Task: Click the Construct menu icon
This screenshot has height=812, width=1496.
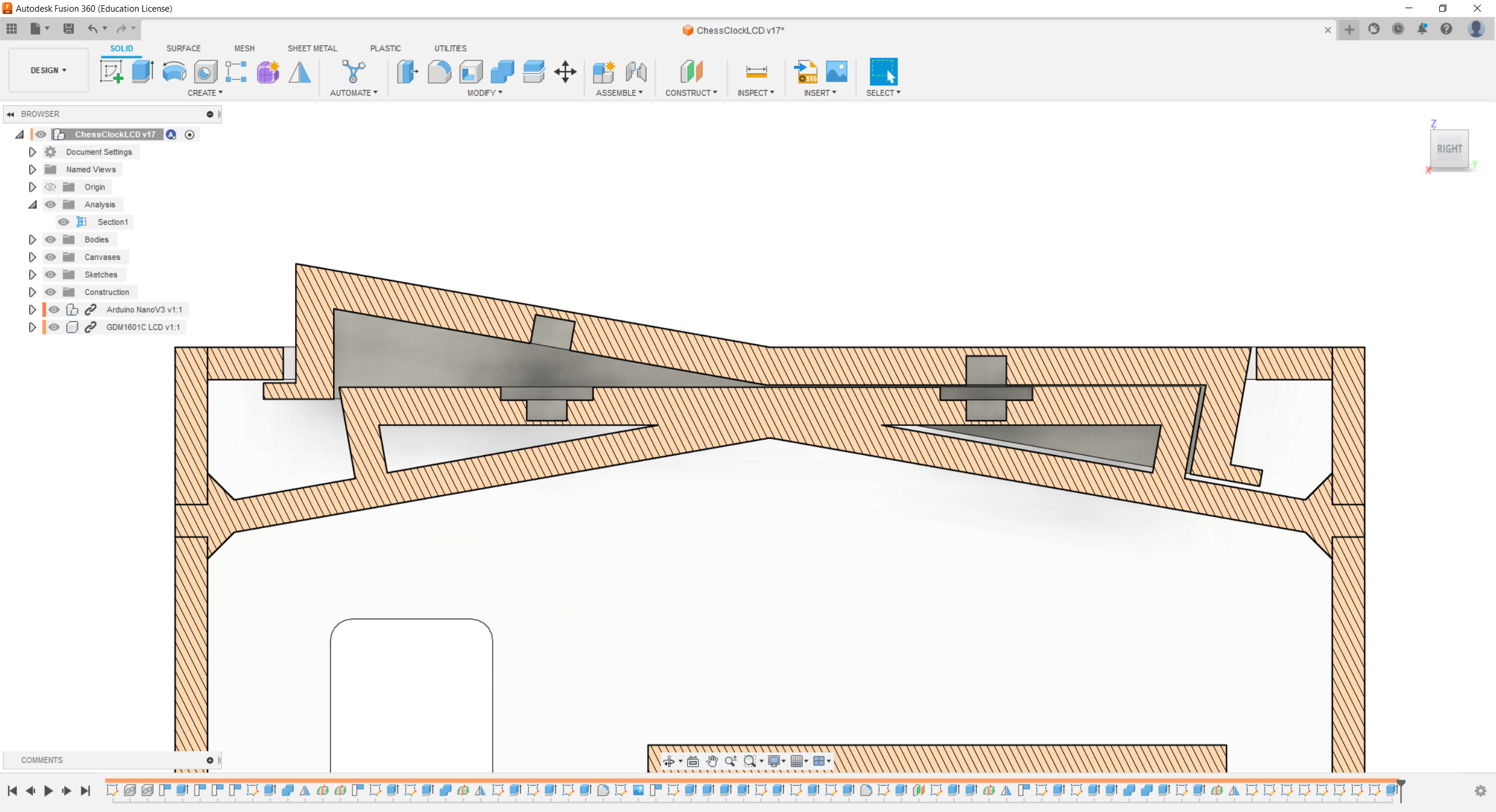Action: 690,71
